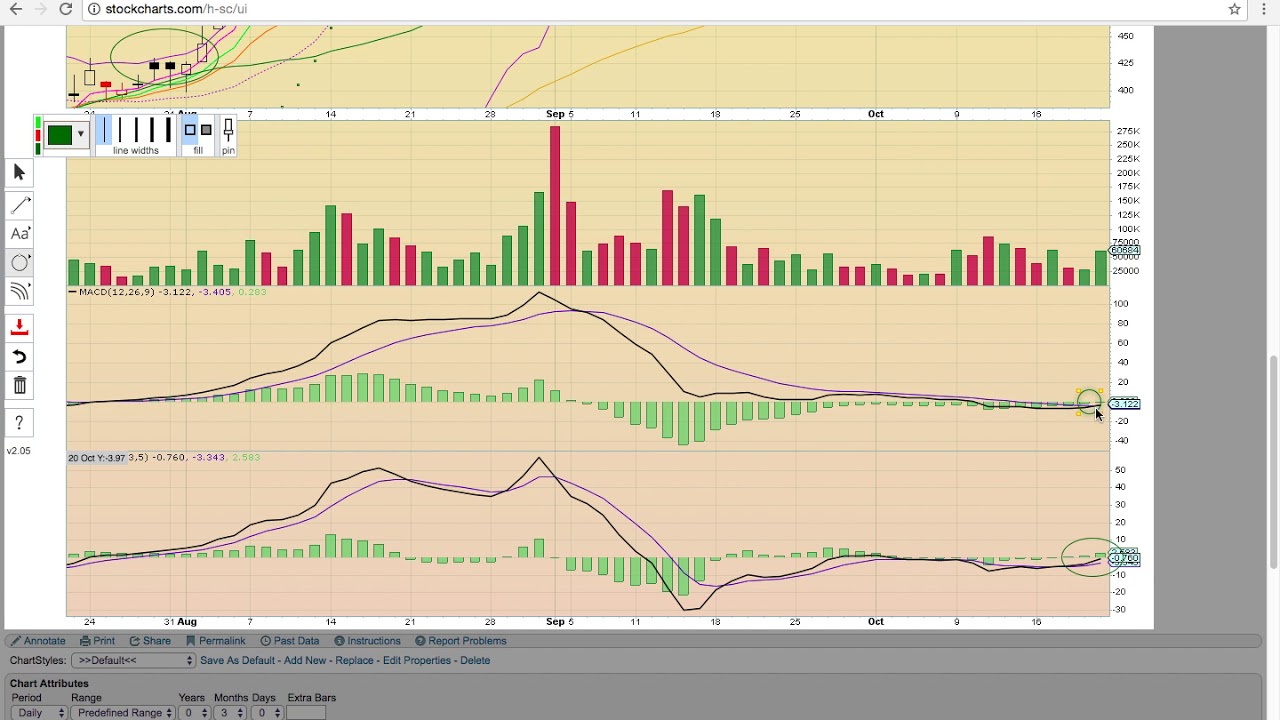Bookmark this page with the star
Screen dimensions: 1280x720
tap(1235, 9)
